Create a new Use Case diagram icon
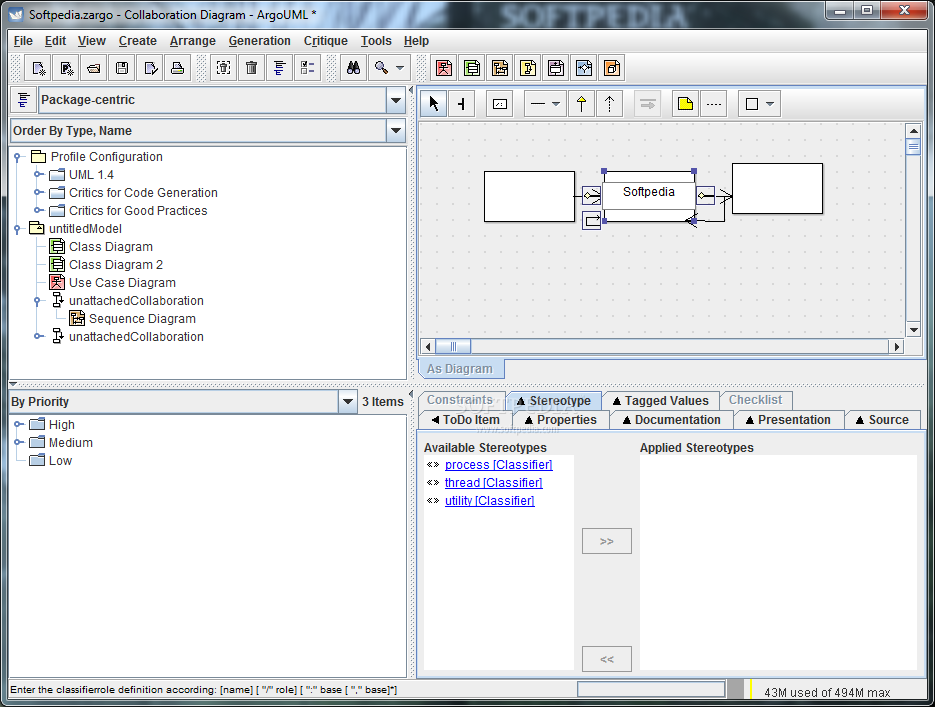Image resolution: width=935 pixels, height=707 pixels. coord(444,68)
